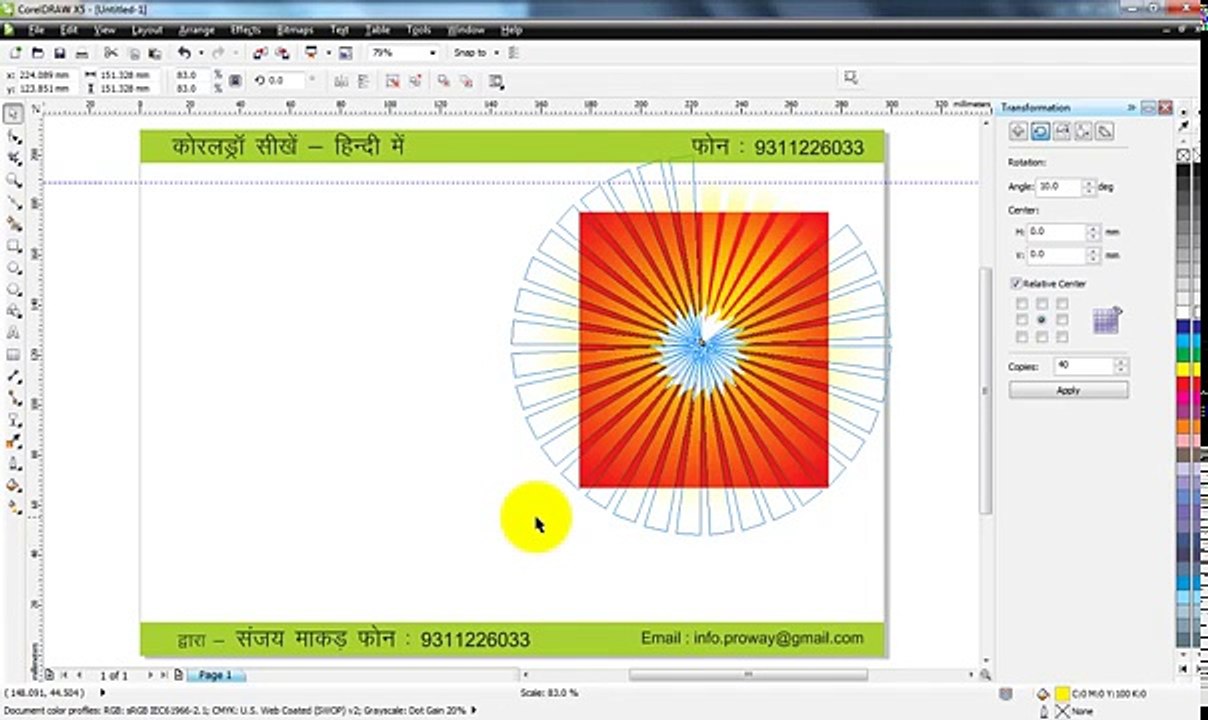Select the Connector tool in the toolbox
1208x720 pixels.
coord(14,399)
